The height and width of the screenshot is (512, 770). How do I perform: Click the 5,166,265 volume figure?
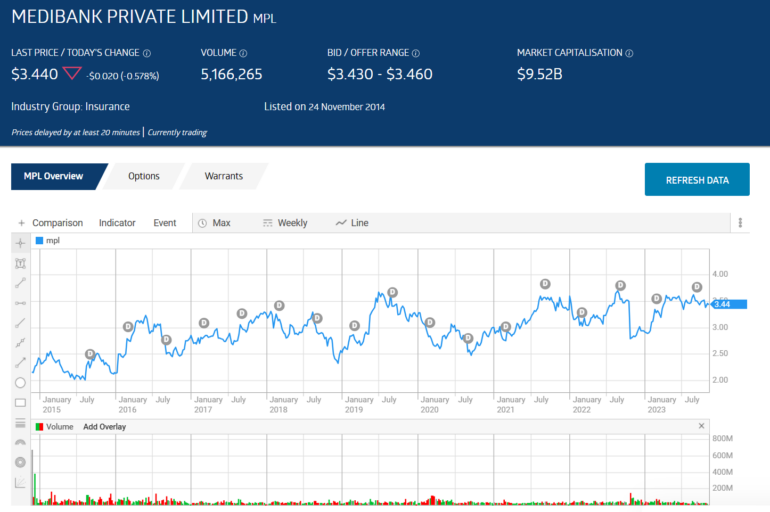click(231, 74)
